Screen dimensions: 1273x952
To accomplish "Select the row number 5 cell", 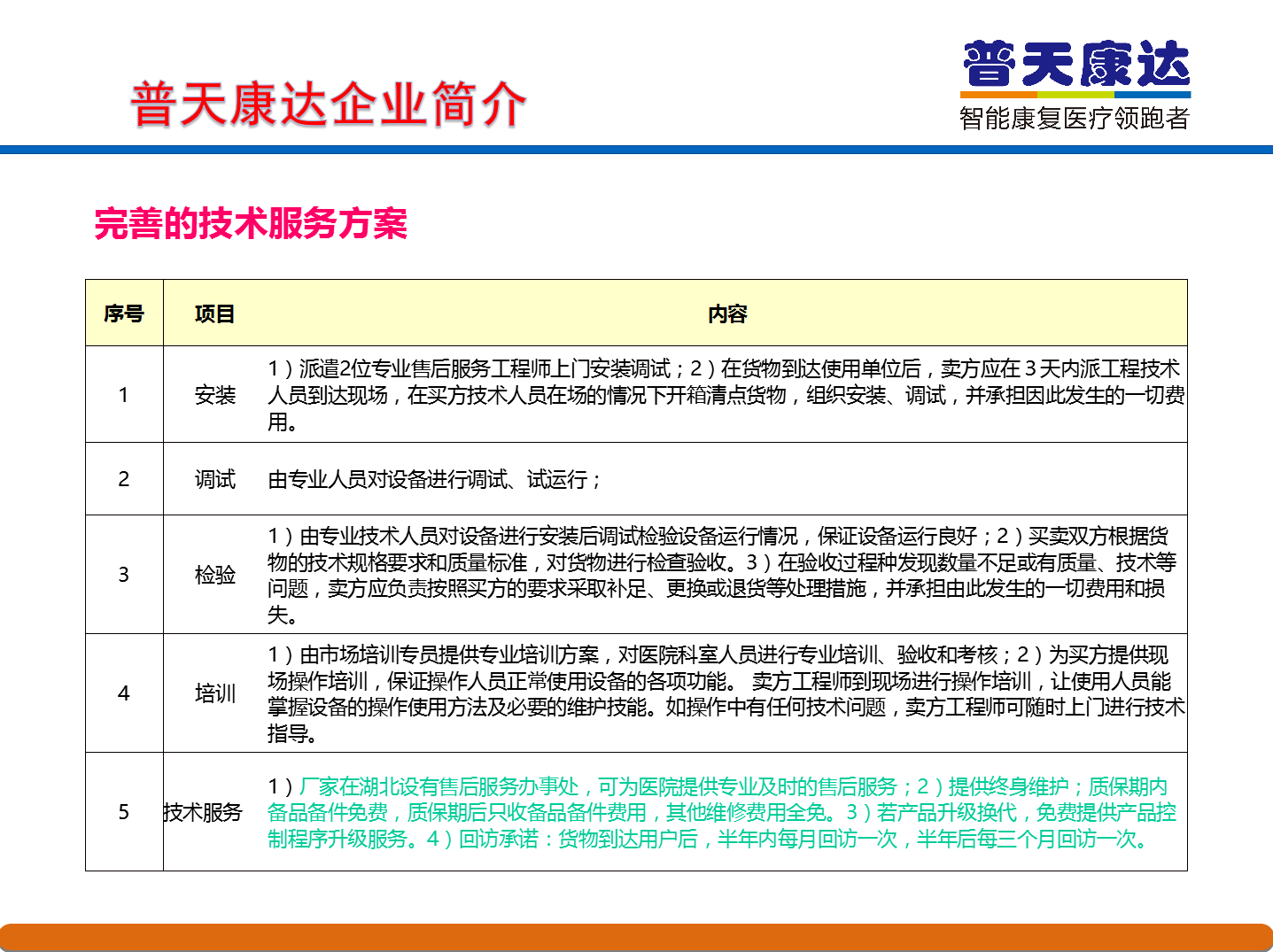I will coord(124,811).
